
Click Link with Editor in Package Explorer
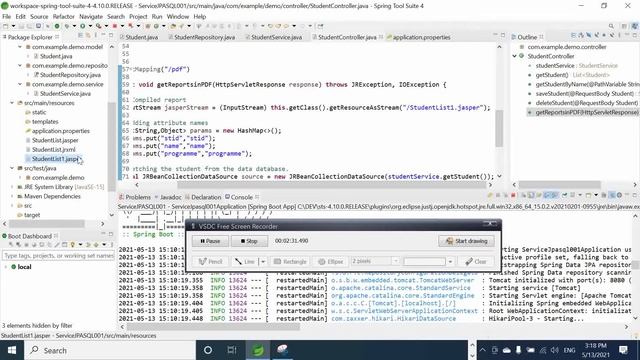point(88,36)
